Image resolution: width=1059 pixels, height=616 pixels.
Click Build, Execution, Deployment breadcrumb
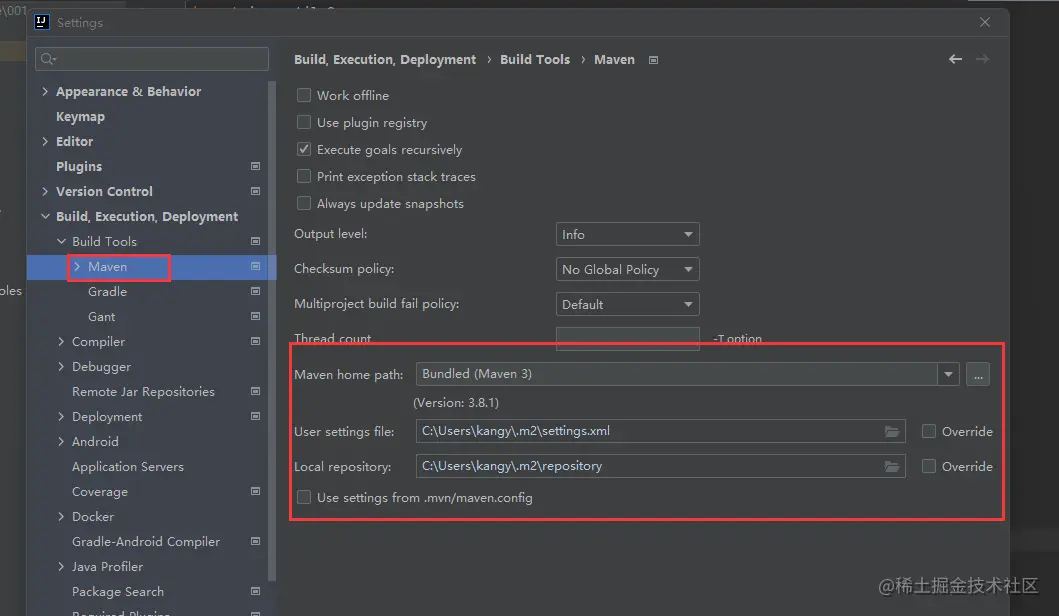pos(385,59)
